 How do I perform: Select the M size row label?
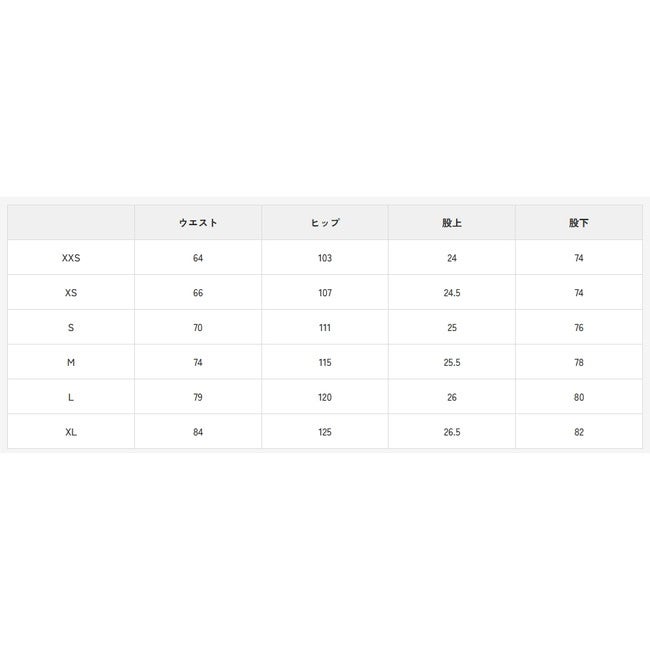71,362
